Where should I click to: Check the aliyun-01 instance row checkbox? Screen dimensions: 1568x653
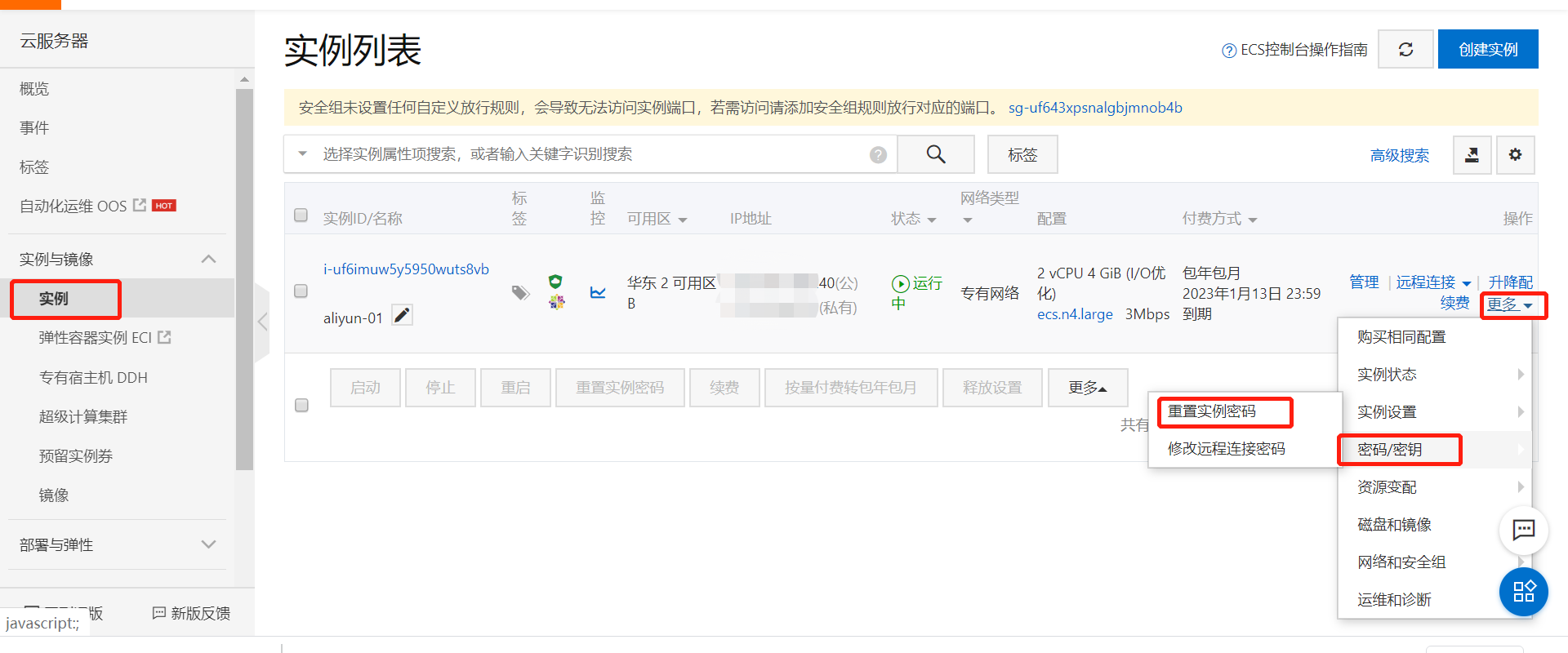(301, 291)
